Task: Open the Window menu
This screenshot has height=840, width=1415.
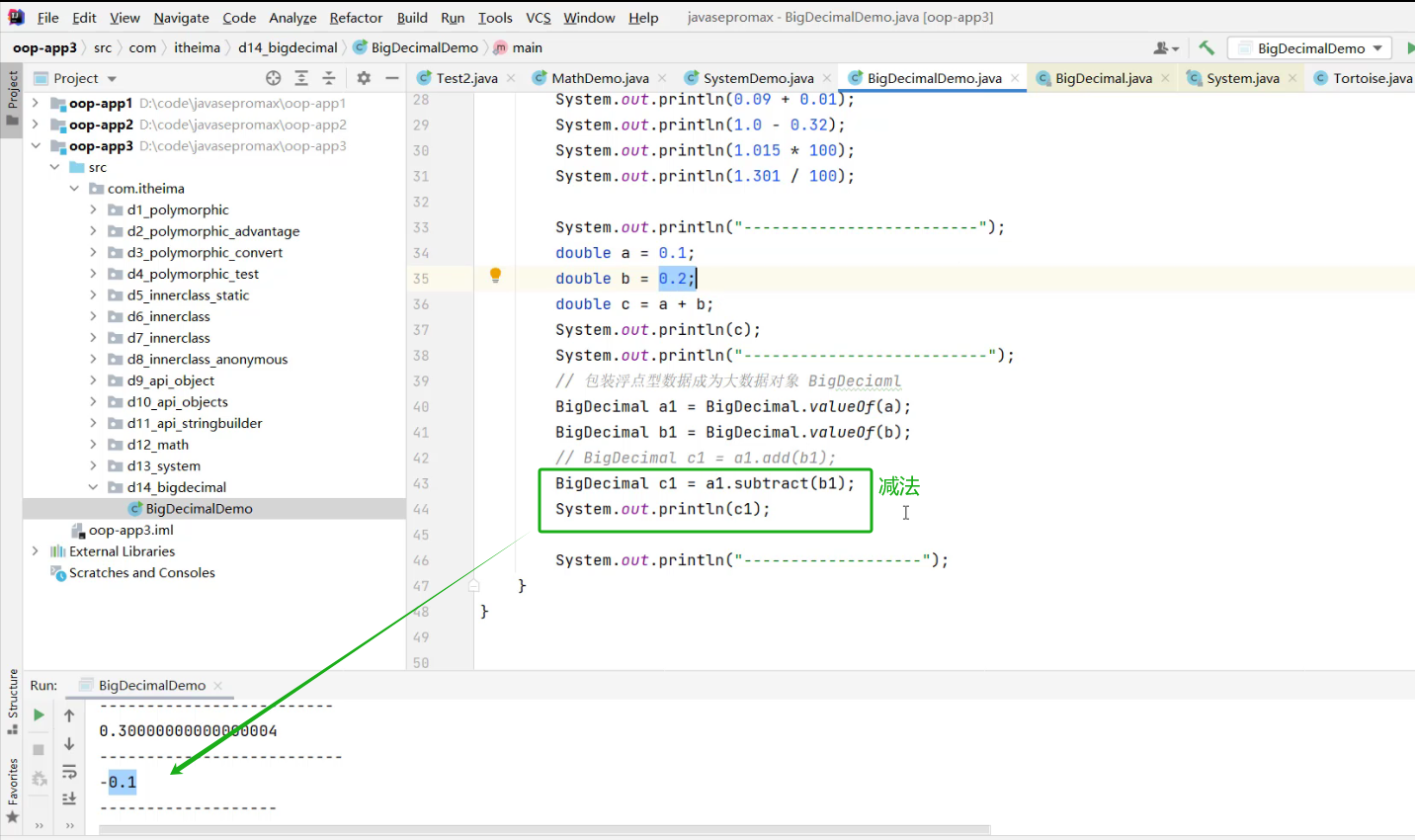Action: [589, 18]
